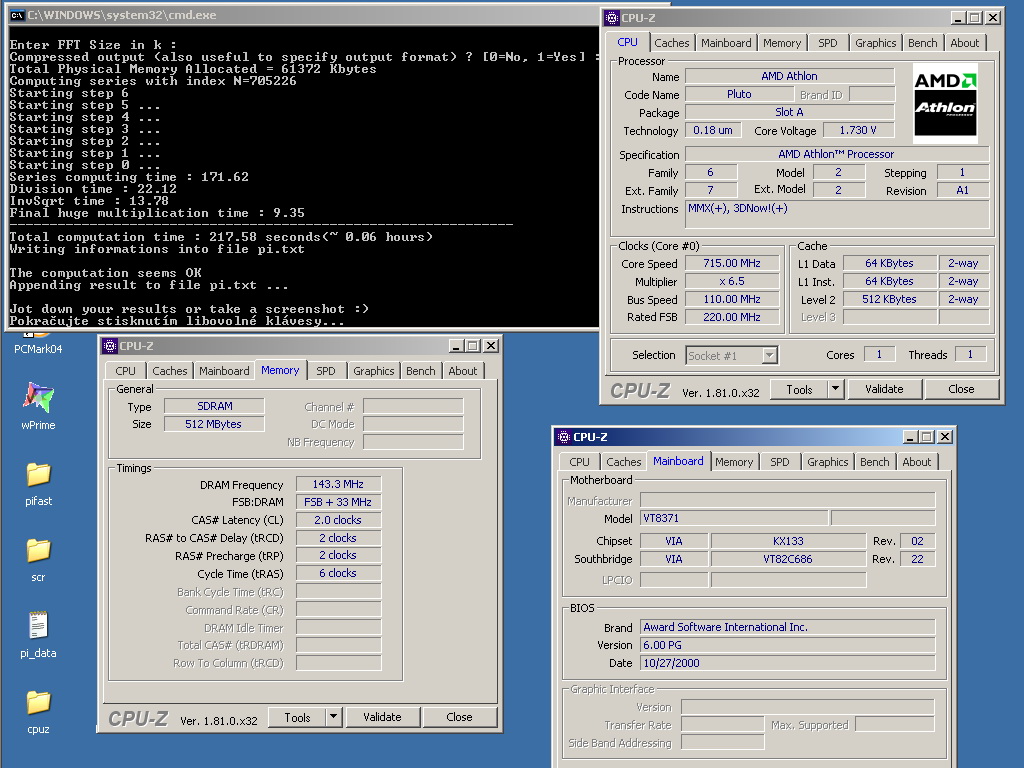This screenshot has height=768, width=1024.
Task: Click the memory Size 512 MBytes field
Action: [214, 424]
